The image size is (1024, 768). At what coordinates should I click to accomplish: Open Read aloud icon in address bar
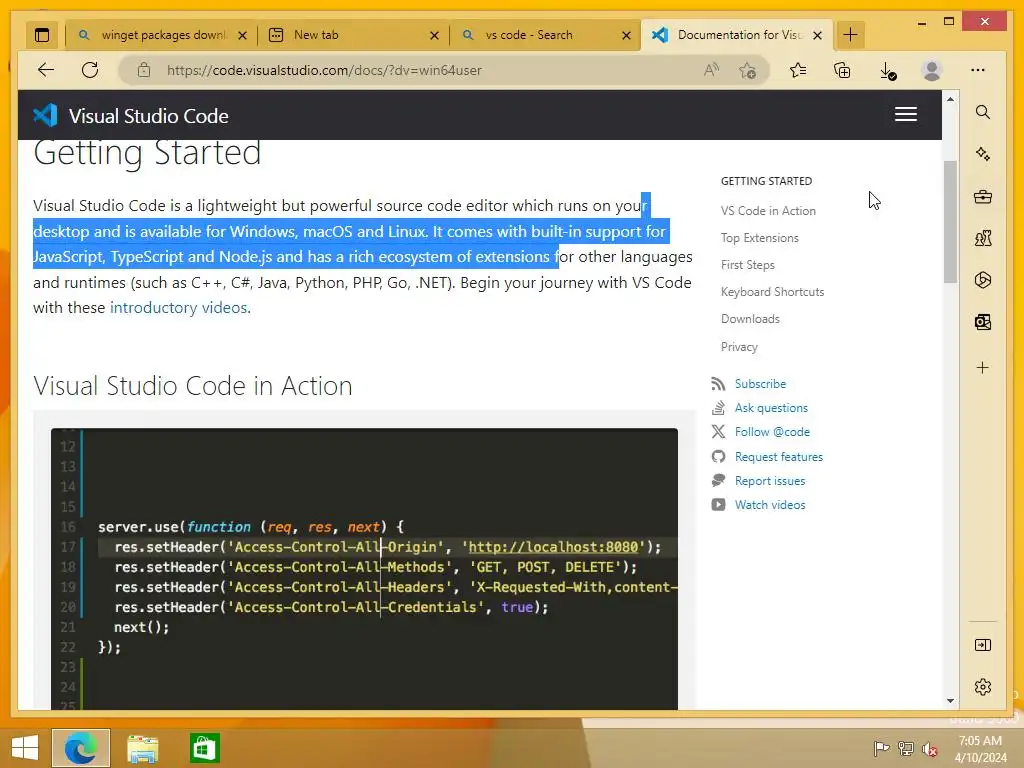click(x=712, y=70)
